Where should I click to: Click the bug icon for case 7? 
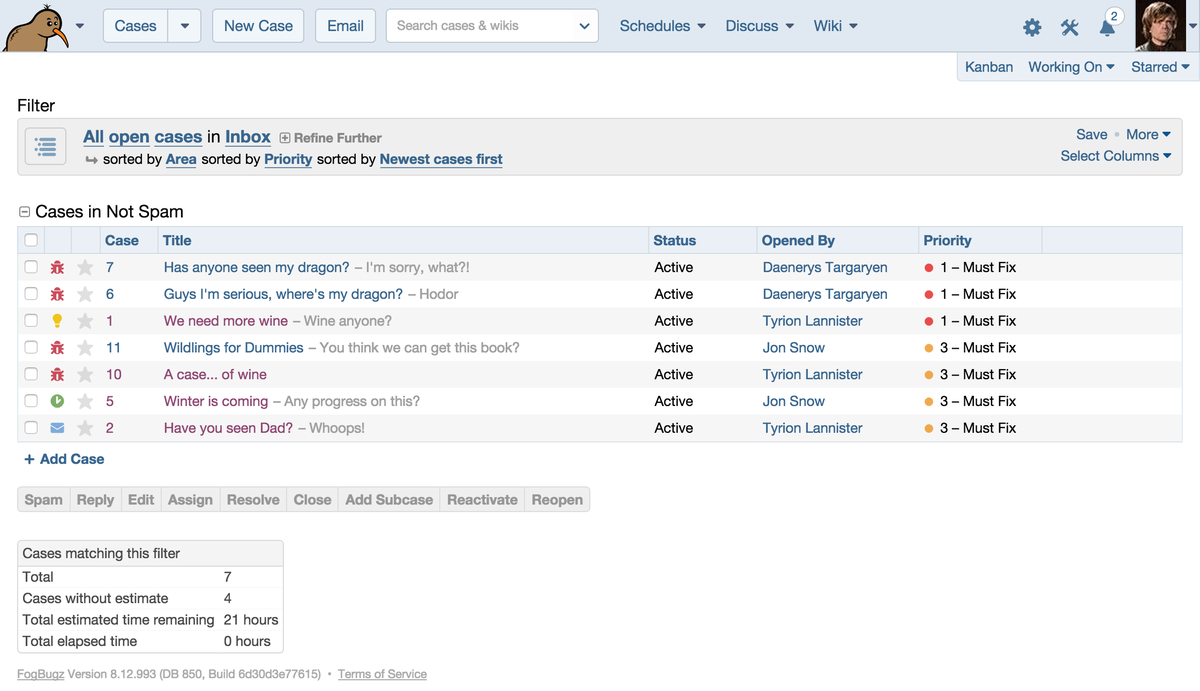(x=58, y=267)
